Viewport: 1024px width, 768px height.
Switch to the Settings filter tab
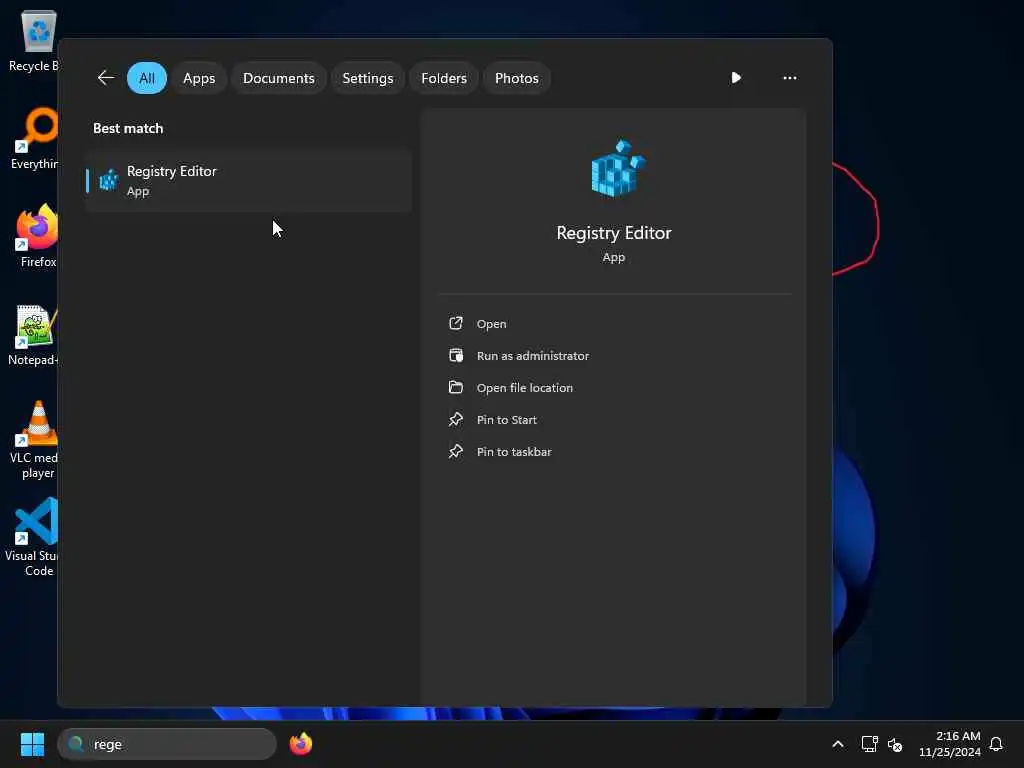368,78
